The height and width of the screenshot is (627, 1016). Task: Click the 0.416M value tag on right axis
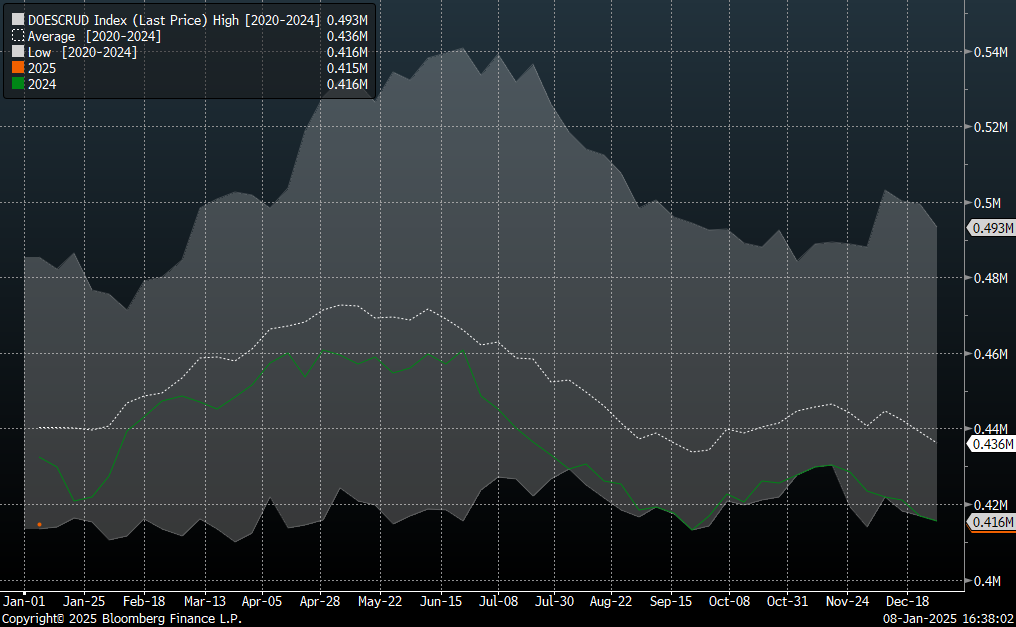tap(991, 522)
